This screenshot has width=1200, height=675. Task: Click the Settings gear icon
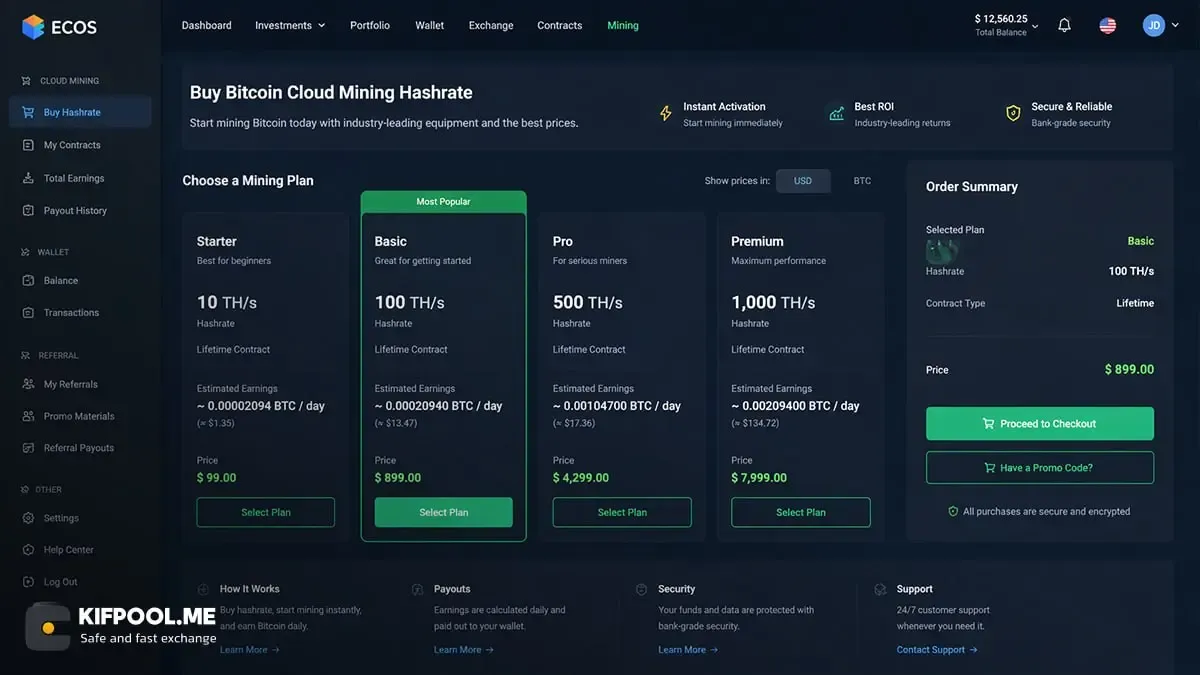coord(27,518)
